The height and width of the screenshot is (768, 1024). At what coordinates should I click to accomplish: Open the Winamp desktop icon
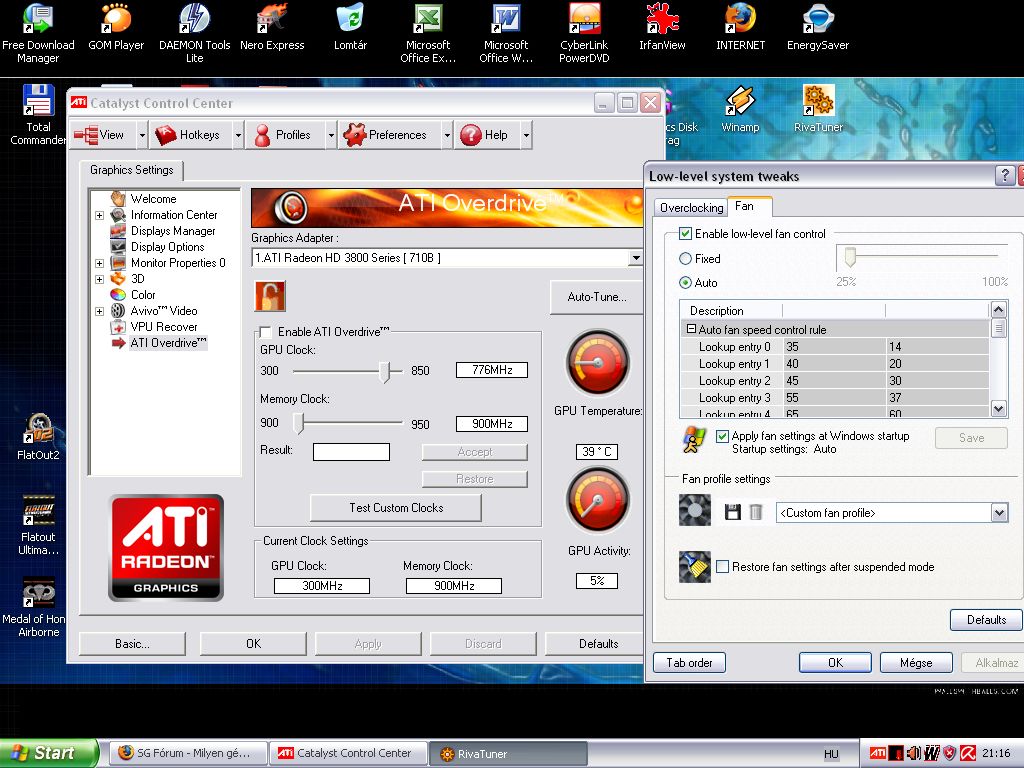tap(740, 103)
